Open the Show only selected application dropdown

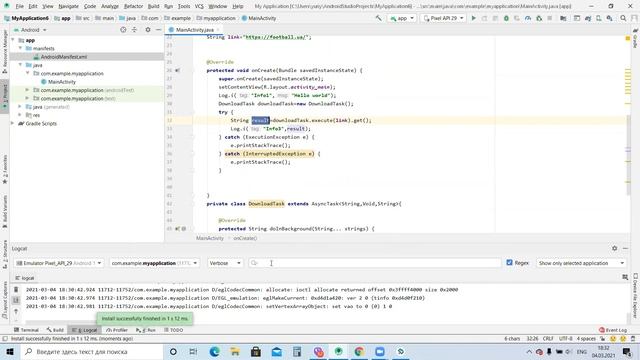(581, 263)
